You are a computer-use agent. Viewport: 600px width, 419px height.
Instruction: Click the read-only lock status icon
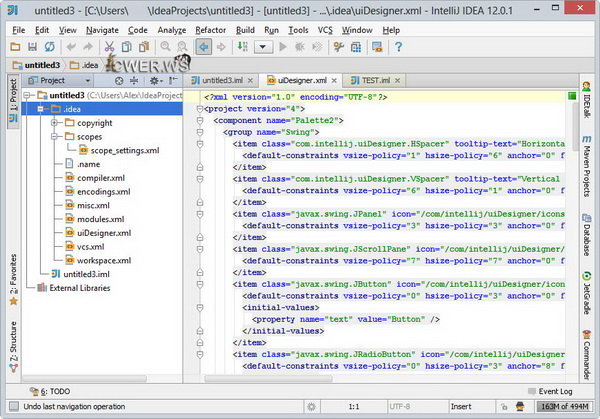pyautogui.click(x=504, y=407)
